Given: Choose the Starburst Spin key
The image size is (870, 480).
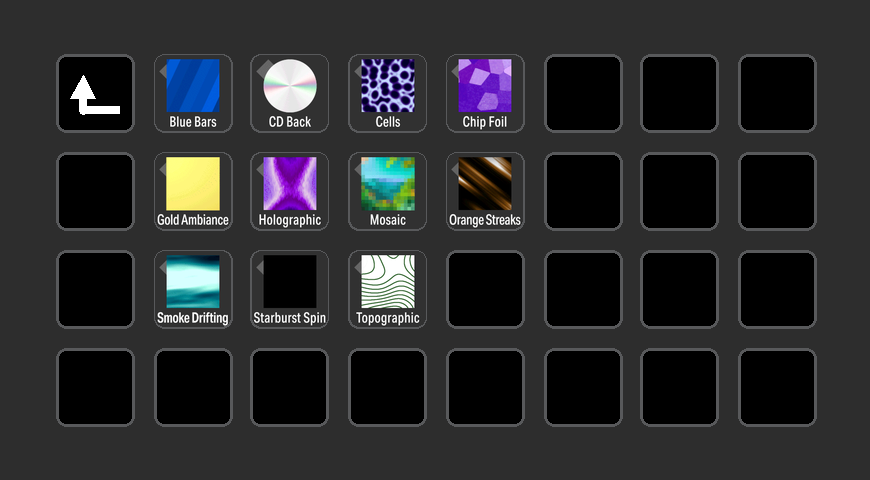Looking at the screenshot, I should point(290,289).
